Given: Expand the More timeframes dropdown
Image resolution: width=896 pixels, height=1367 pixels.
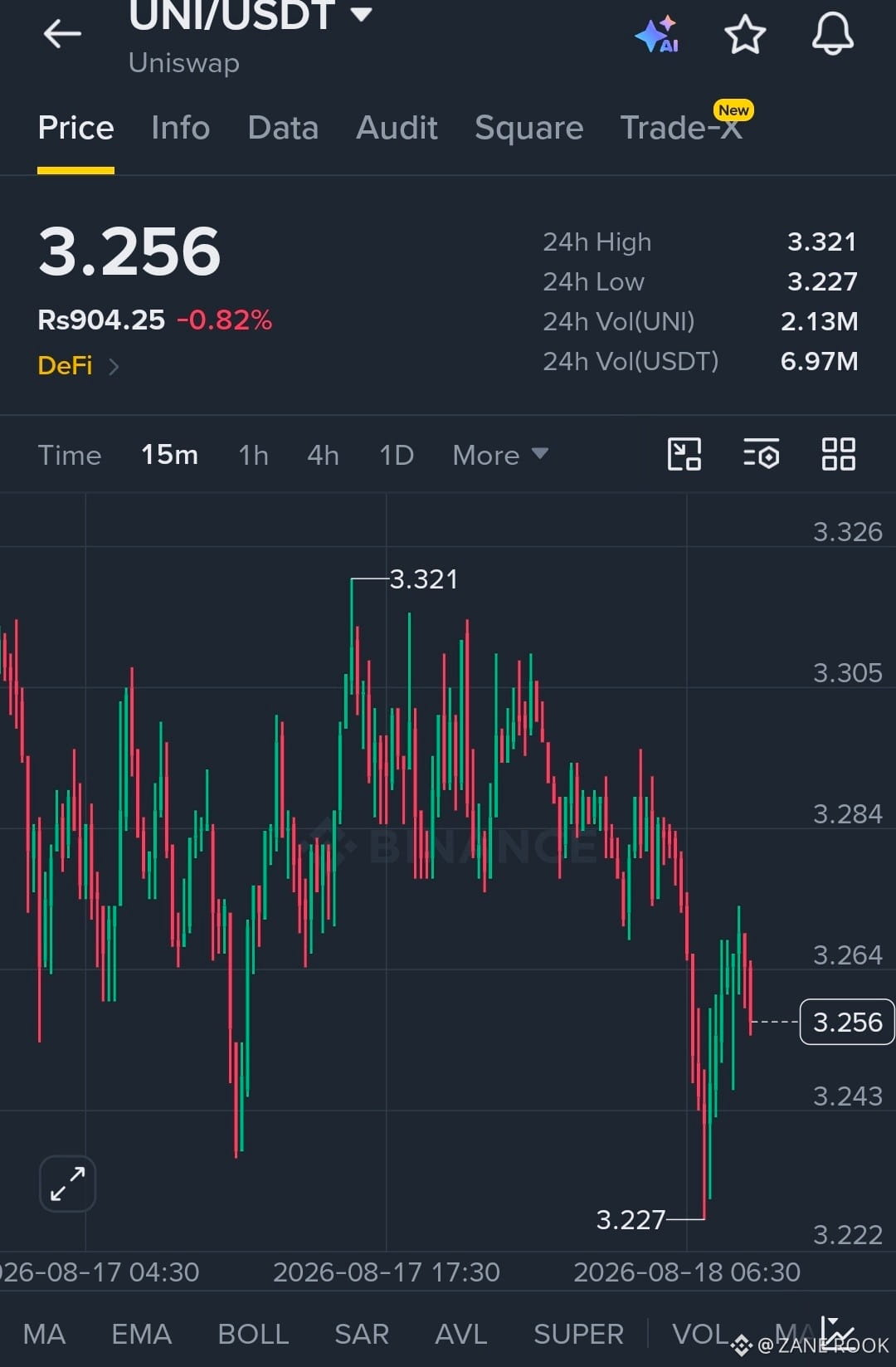Looking at the screenshot, I should pos(500,455).
